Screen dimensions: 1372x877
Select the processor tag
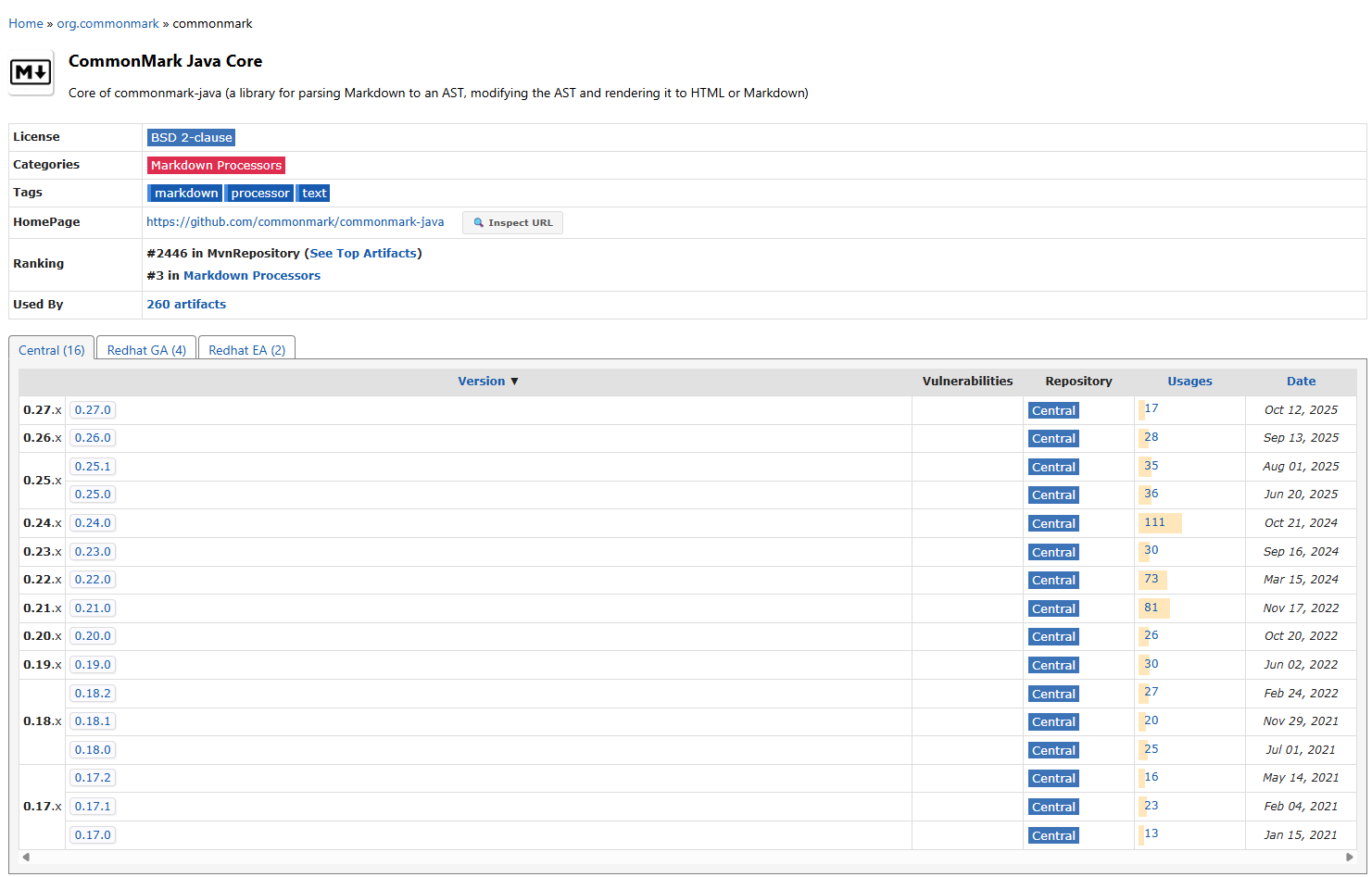point(259,193)
